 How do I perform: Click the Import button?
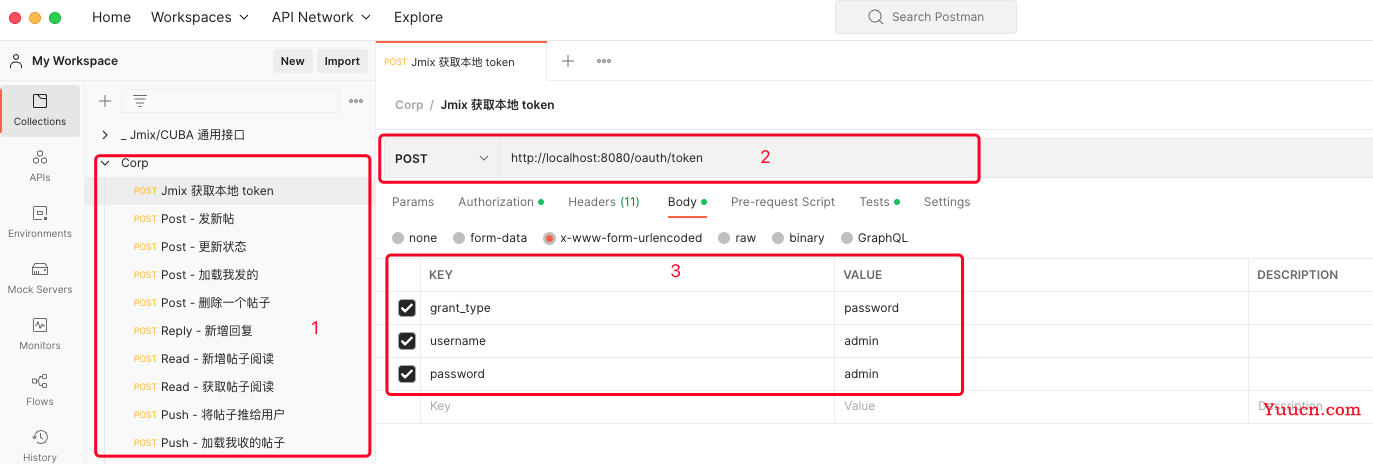342,61
